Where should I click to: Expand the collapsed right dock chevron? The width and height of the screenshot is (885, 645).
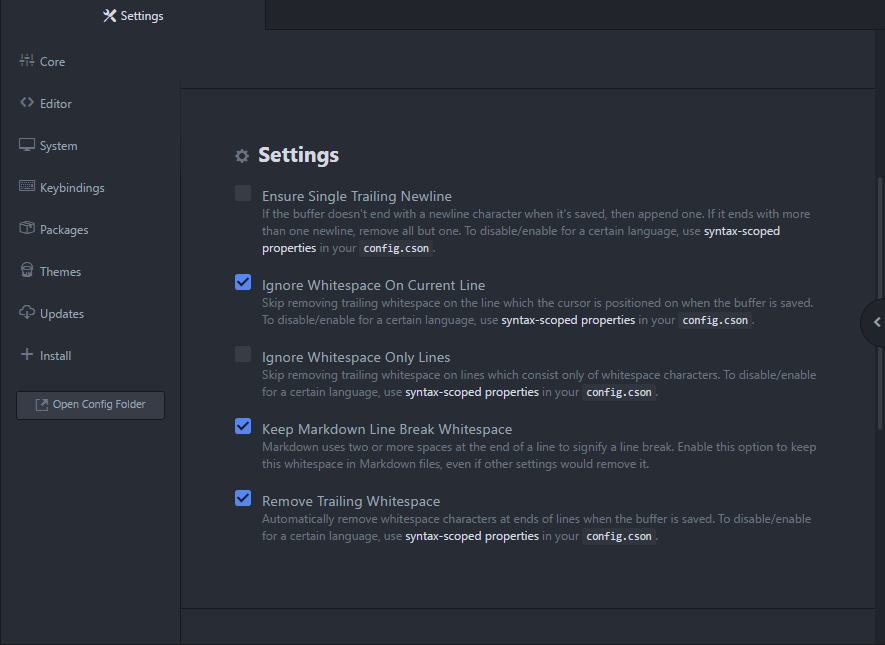(x=875, y=322)
